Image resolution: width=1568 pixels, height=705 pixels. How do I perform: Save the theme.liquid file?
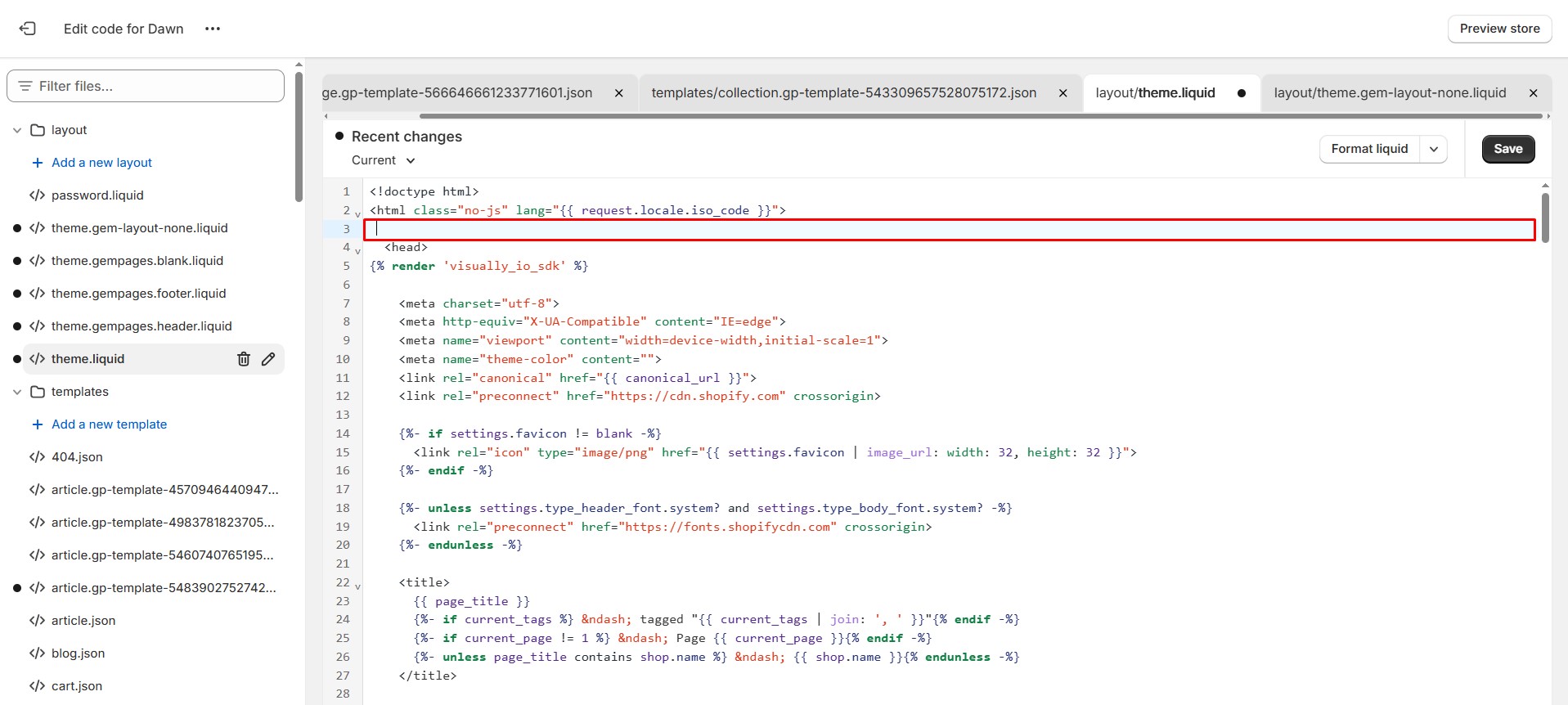point(1508,149)
